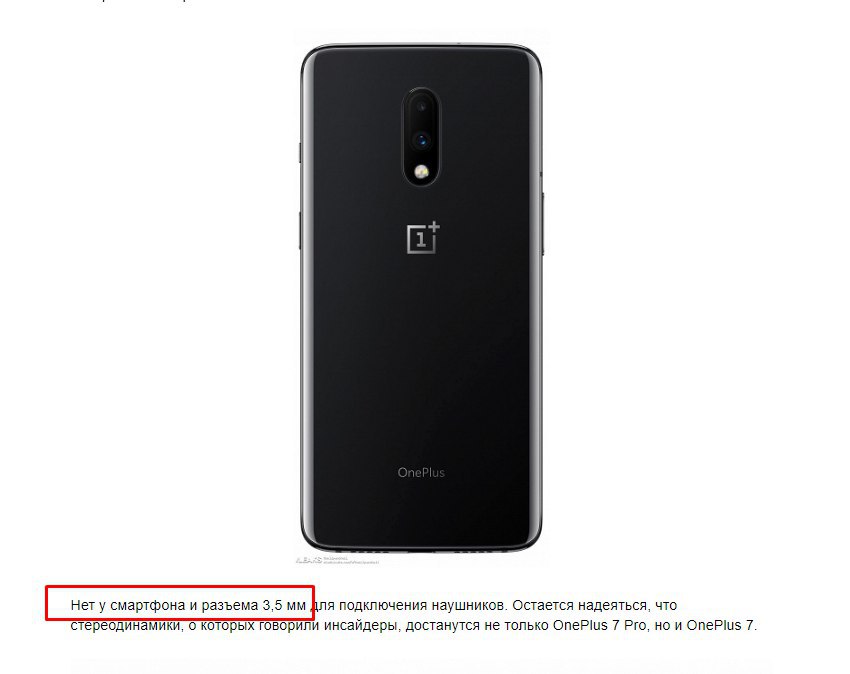This screenshot has width=850, height=674.
Task: Click the blurred text line at page bottom
Action: click(x=420, y=666)
